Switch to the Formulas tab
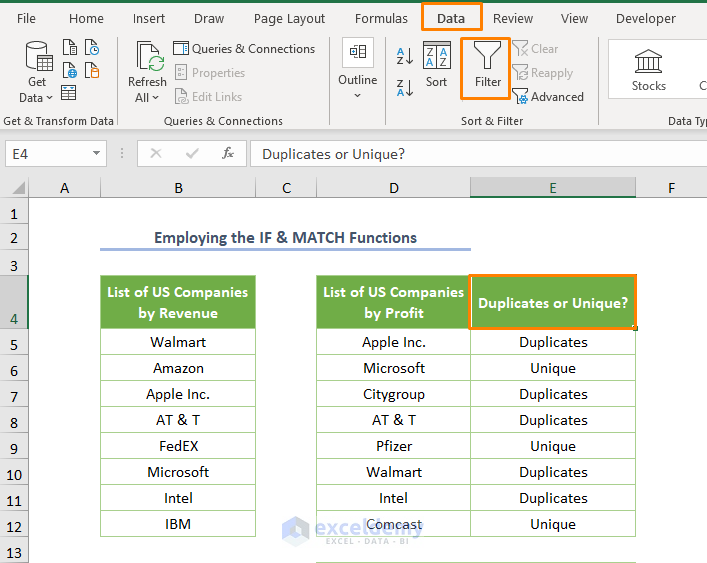 point(380,18)
